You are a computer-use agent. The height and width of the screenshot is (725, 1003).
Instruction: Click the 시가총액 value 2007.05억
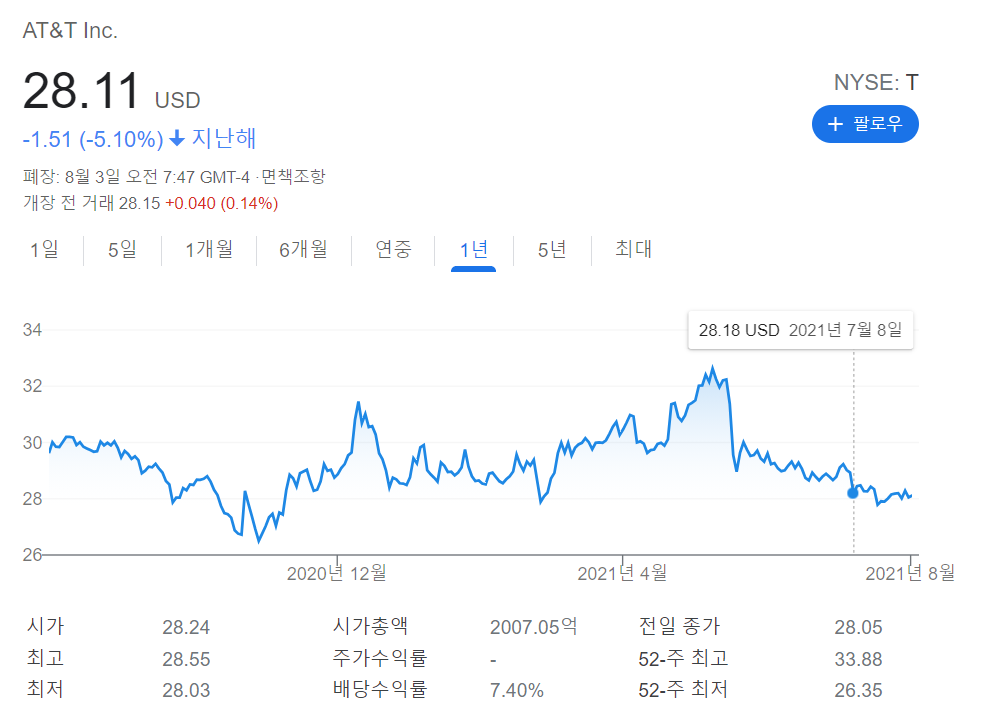(x=533, y=626)
